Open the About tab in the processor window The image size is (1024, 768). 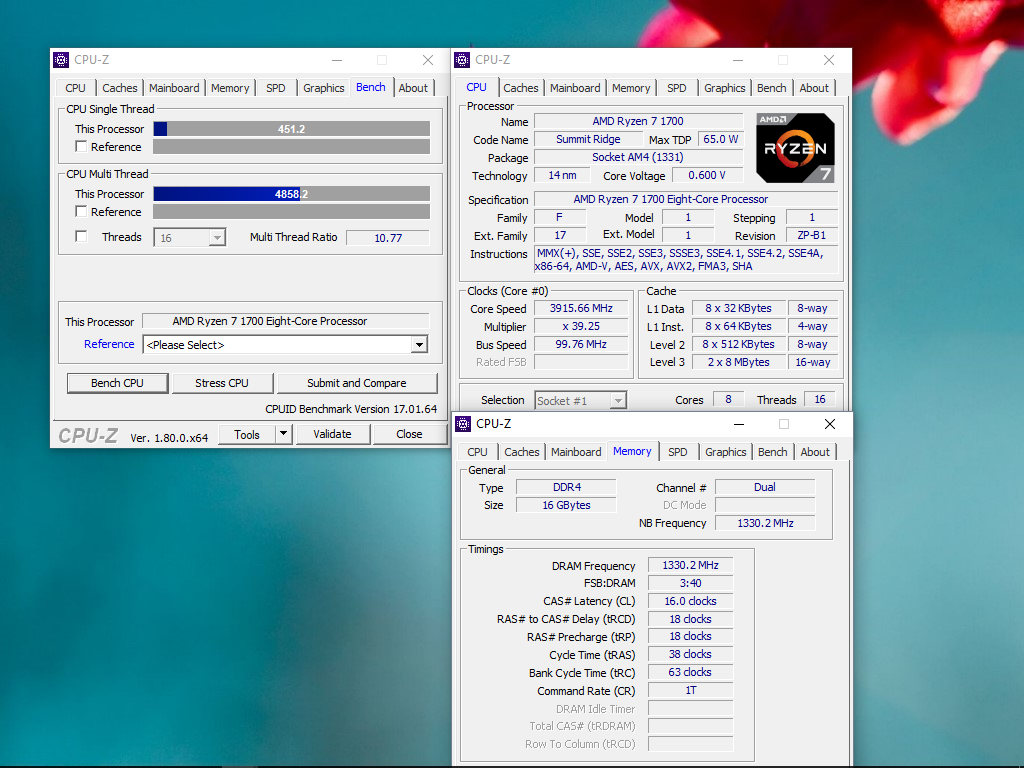[x=814, y=88]
